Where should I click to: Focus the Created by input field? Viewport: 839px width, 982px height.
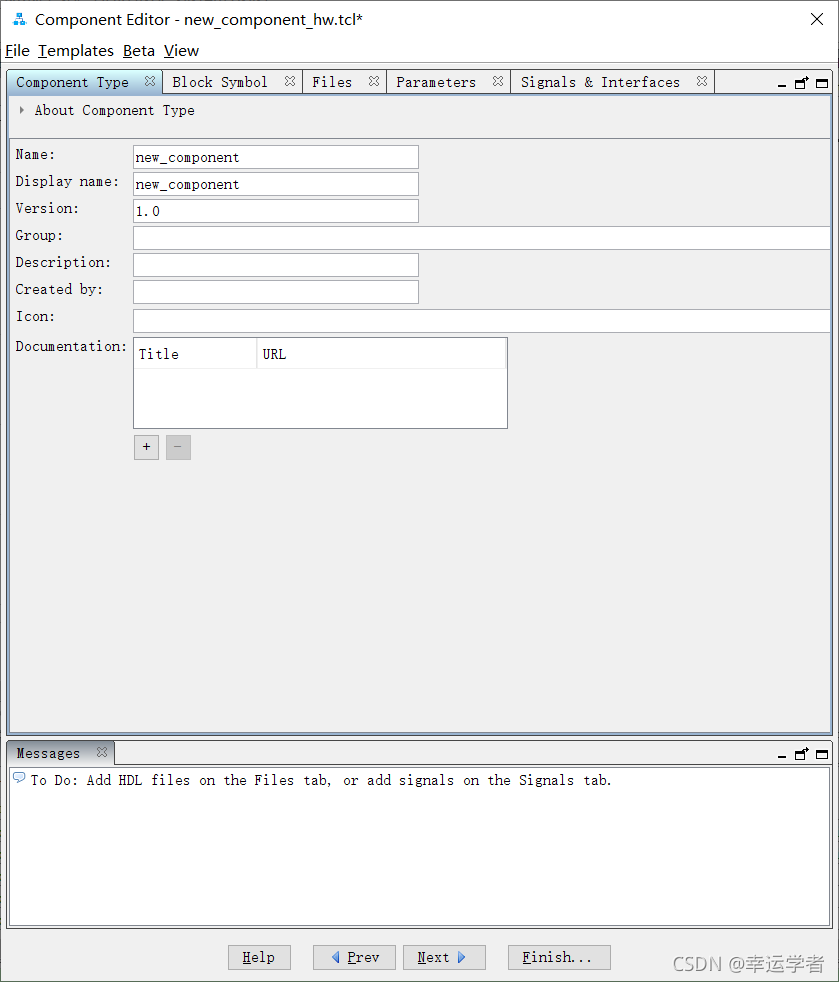pos(276,292)
